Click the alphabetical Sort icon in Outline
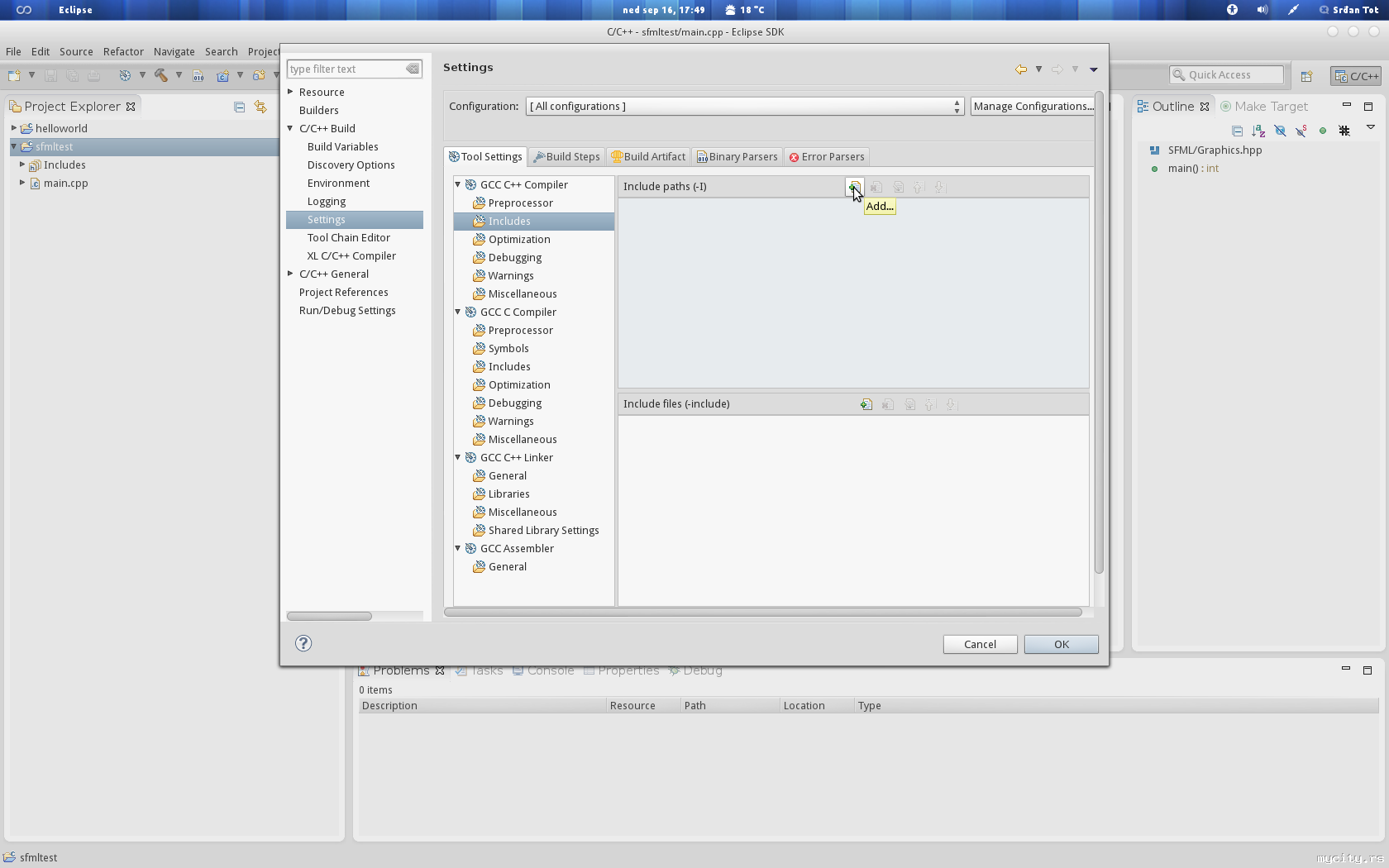 [x=1258, y=131]
